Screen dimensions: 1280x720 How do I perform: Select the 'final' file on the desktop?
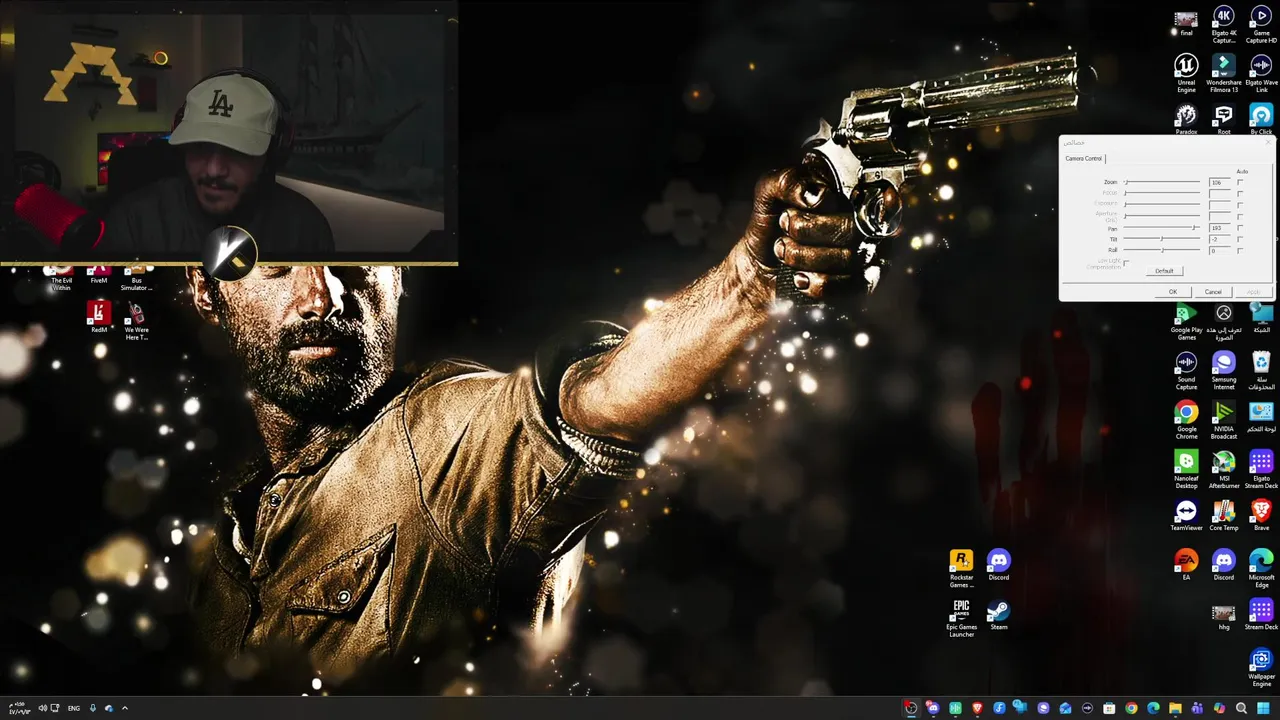1186,22
